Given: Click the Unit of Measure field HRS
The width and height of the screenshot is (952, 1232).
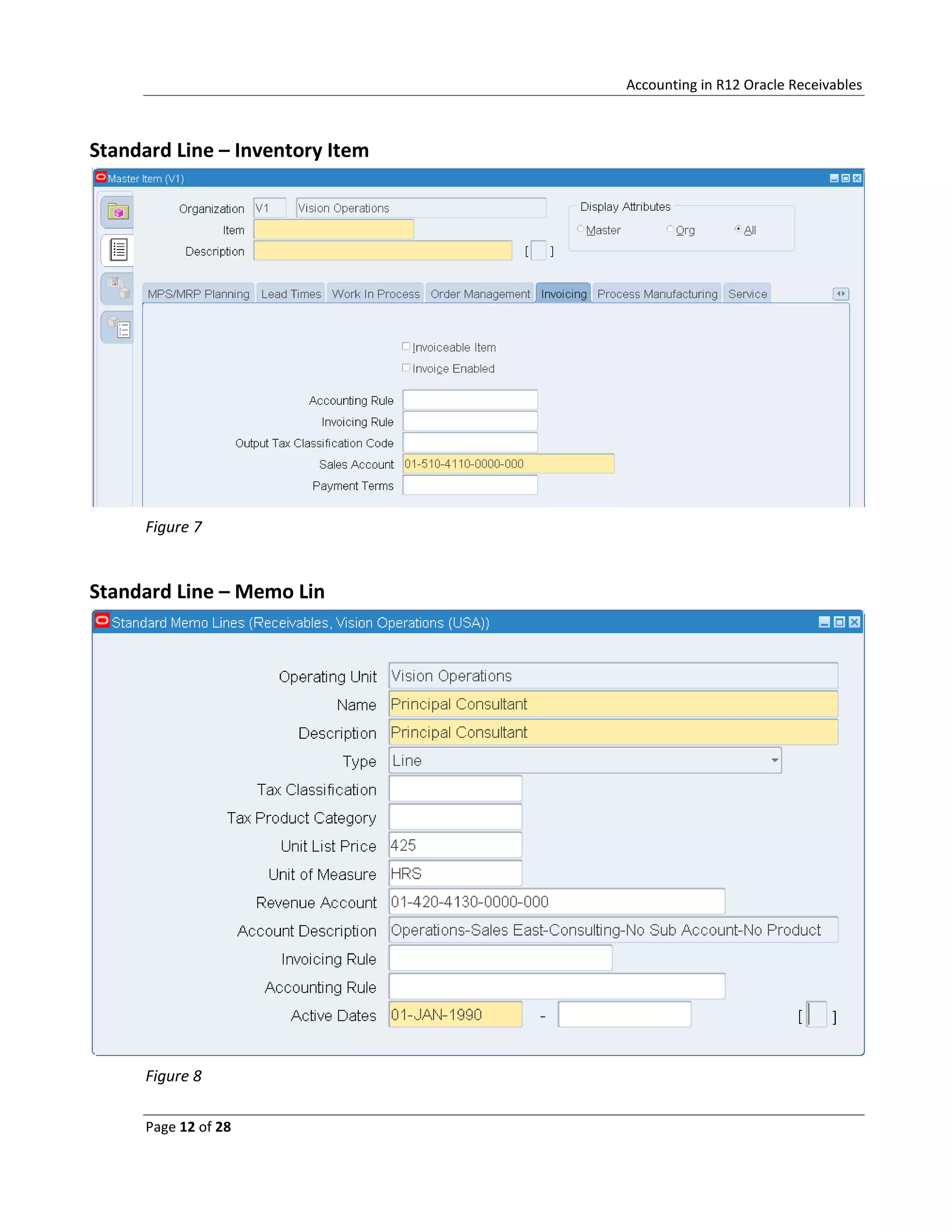Looking at the screenshot, I should point(455,873).
